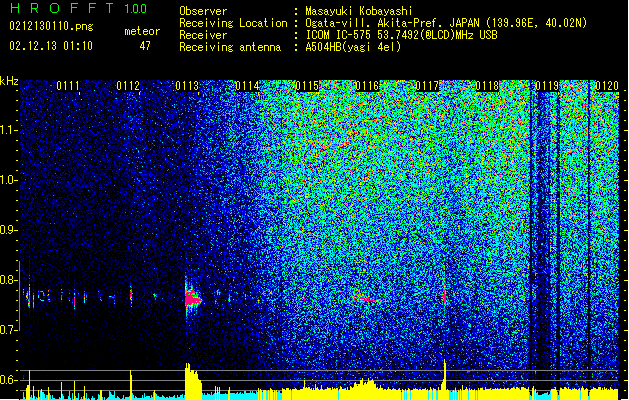Click the file name 0212130110.png
Image resolution: width=629 pixels, height=400 pixels.
[x=51, y=26]
